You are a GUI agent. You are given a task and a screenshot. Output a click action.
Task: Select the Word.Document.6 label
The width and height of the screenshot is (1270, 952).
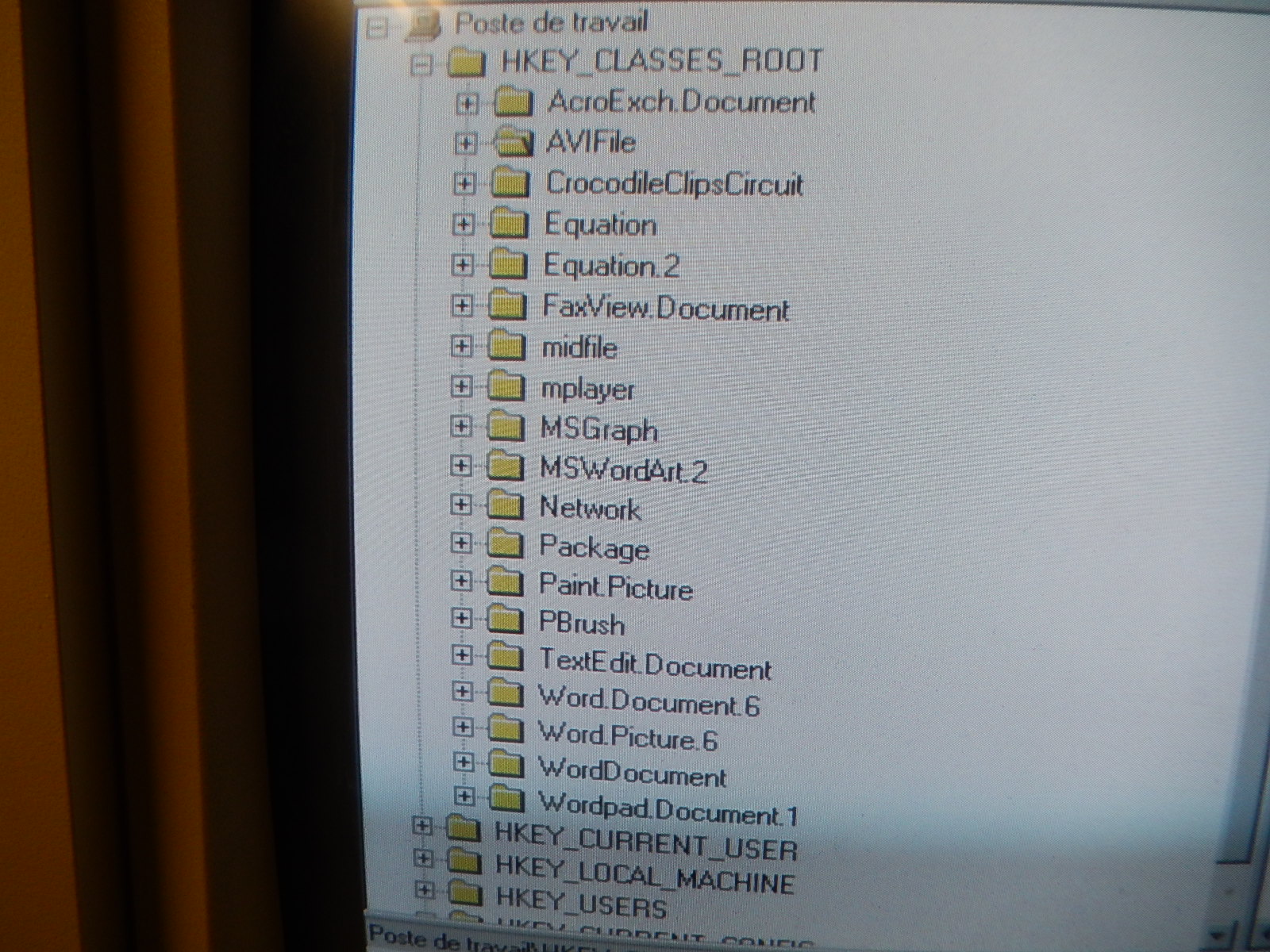click(x=648, y=701)
